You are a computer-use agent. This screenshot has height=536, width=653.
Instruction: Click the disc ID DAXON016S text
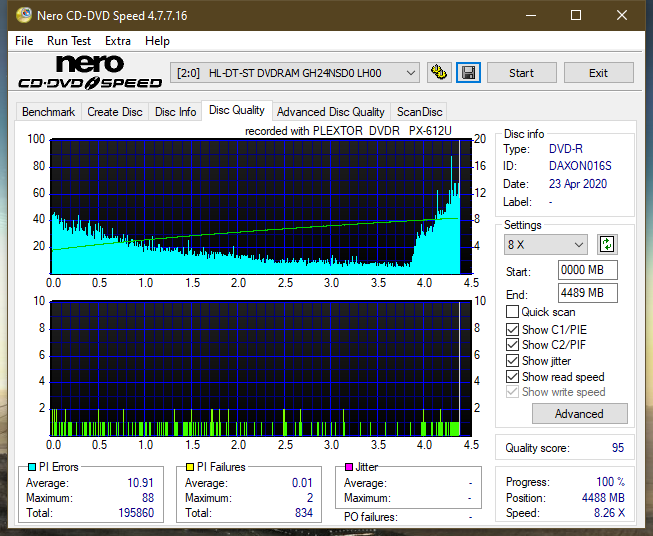(x=580, y=166)
